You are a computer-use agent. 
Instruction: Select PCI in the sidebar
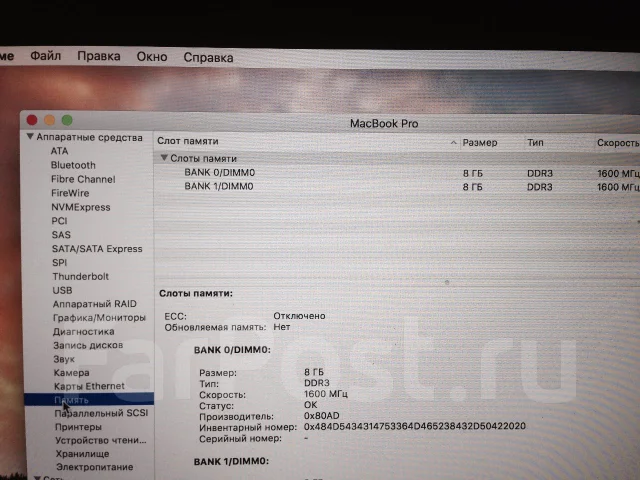59,221
